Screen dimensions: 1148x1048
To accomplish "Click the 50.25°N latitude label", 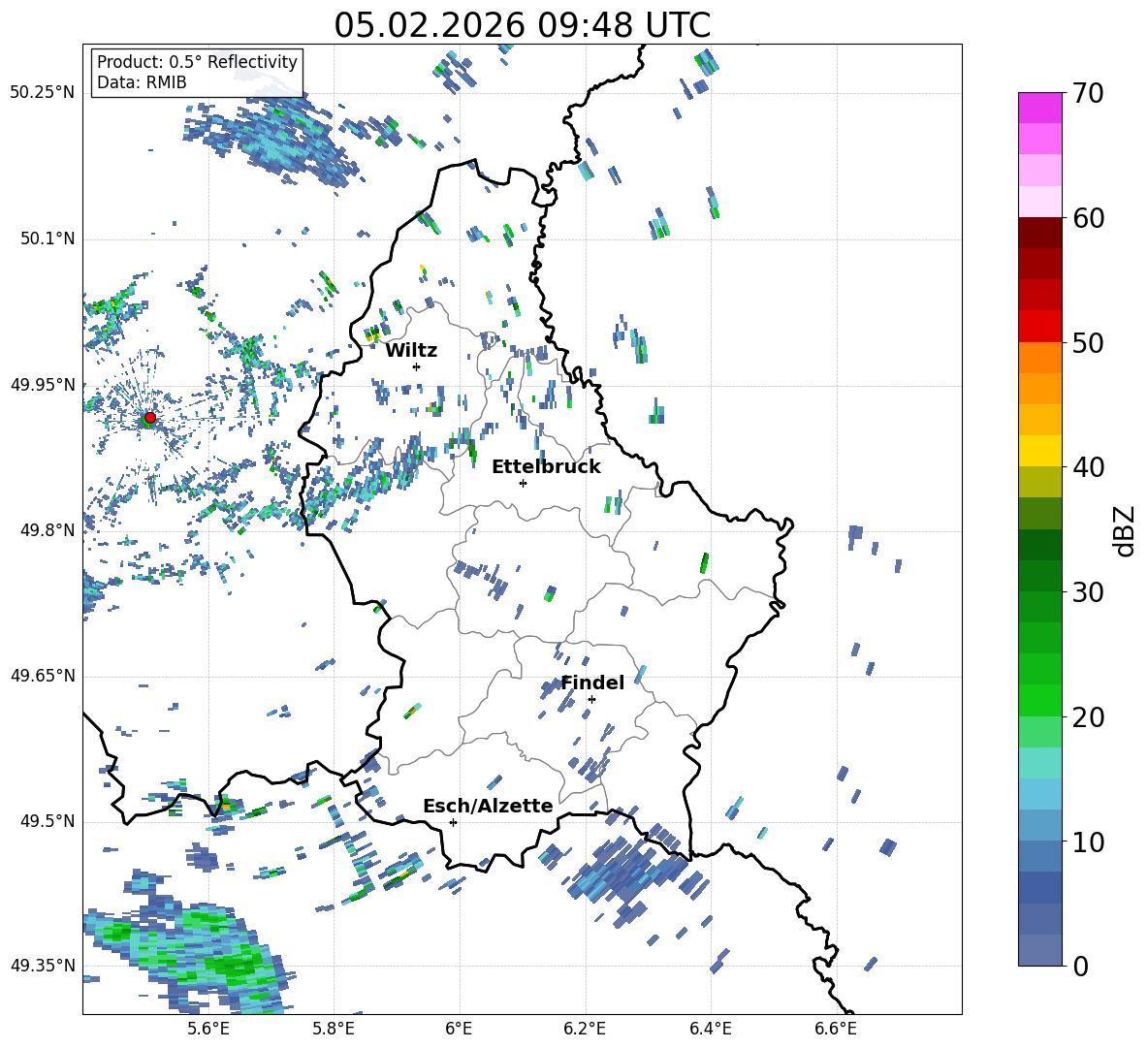I will click(x=43, y=93).
